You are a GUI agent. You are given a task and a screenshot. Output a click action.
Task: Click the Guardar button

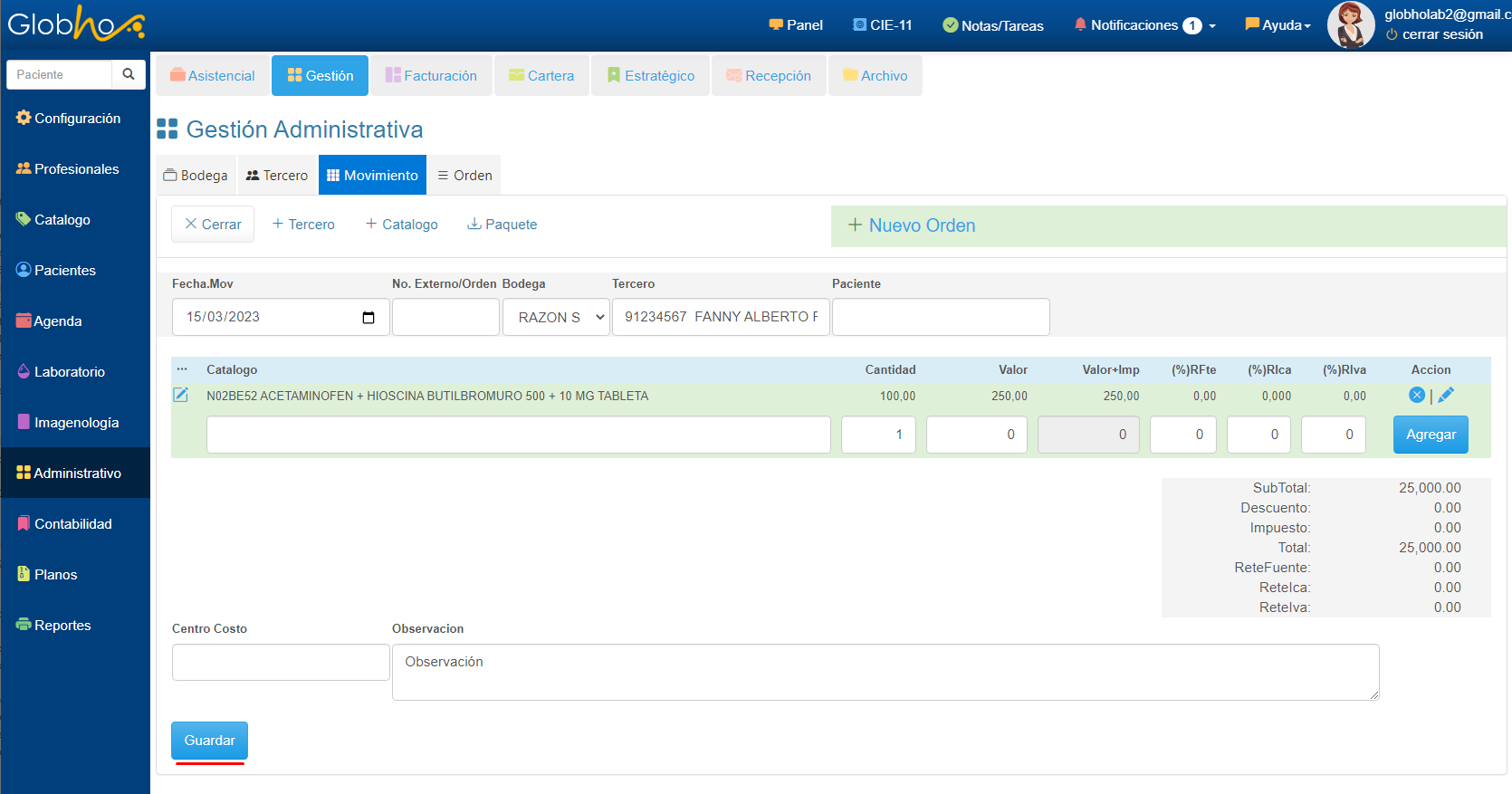(209, 741)
